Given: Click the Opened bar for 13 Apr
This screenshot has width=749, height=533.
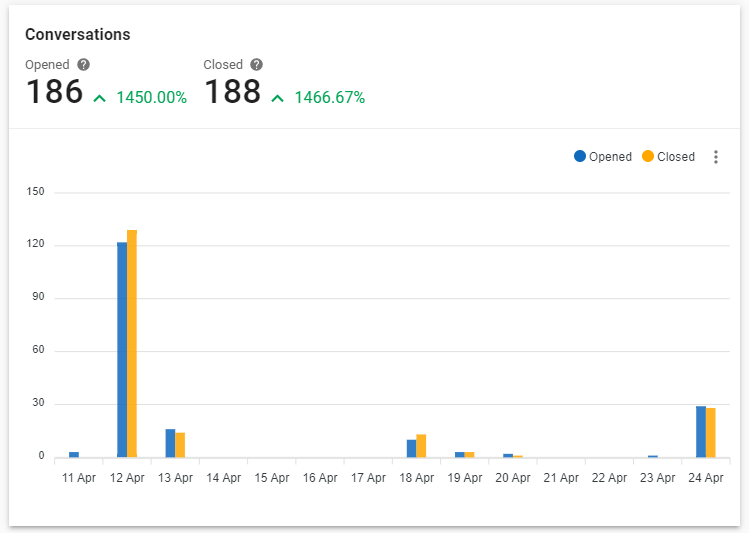Looking at the screenshot, I should (170, 443).
